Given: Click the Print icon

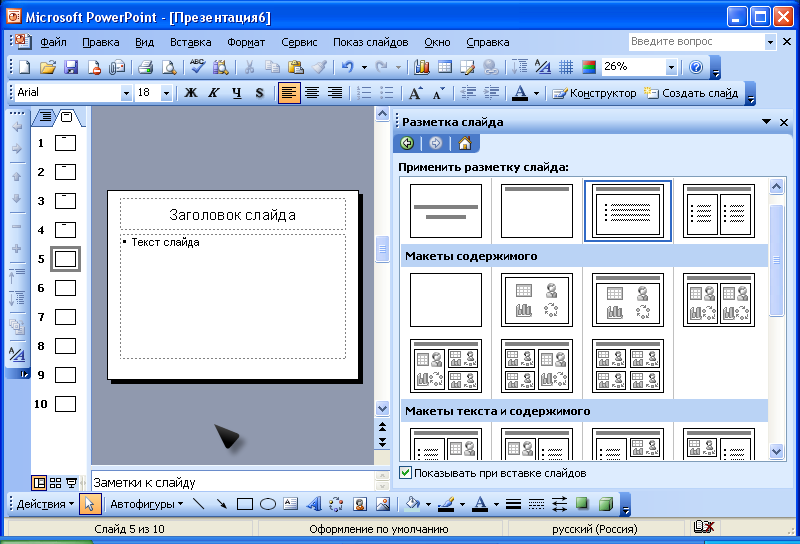Looking at the screenshot, I should [145, 67].
